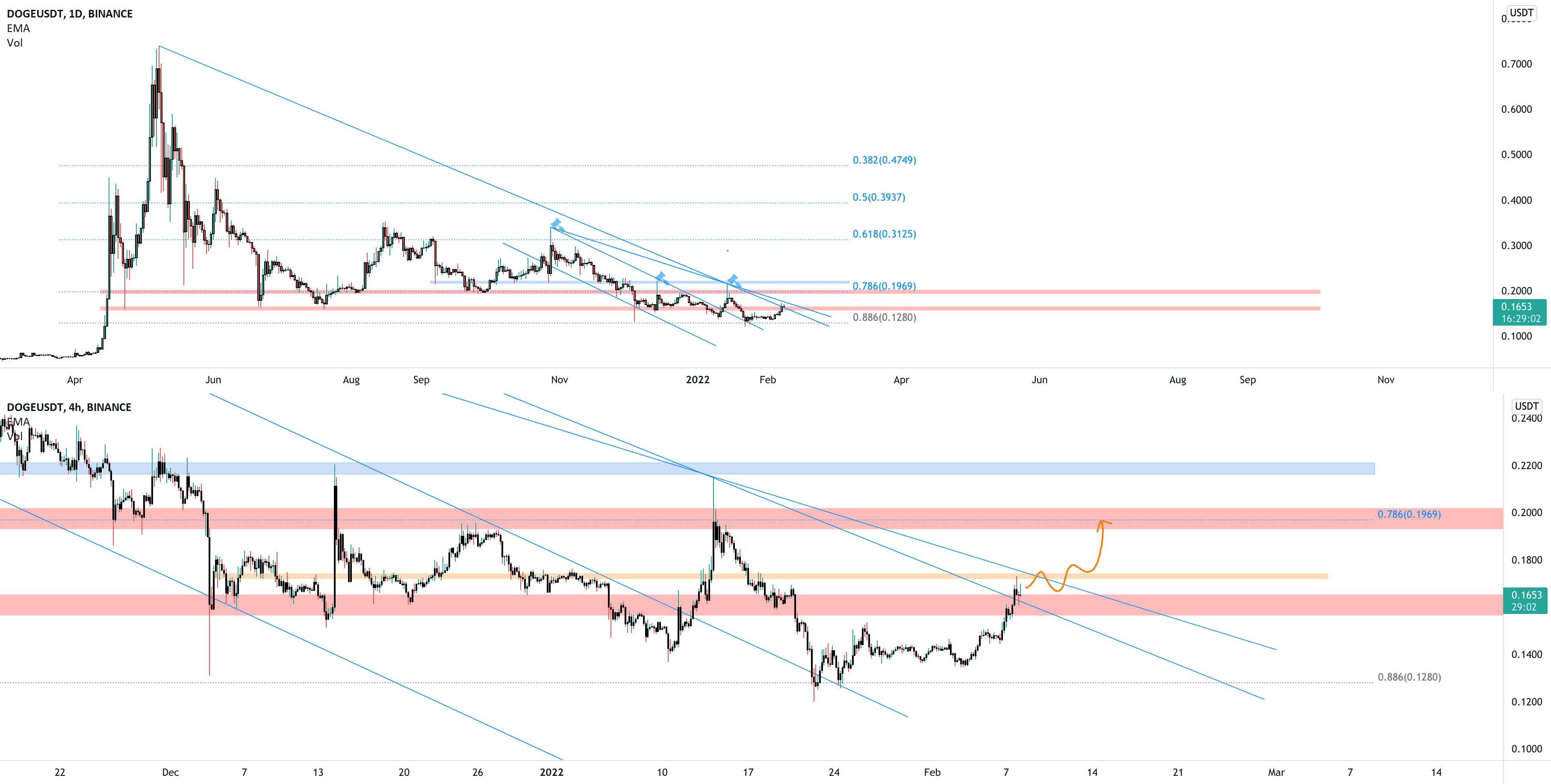Click the 0.5(0.3937) Fibonacci level label

tap(879, 197)
